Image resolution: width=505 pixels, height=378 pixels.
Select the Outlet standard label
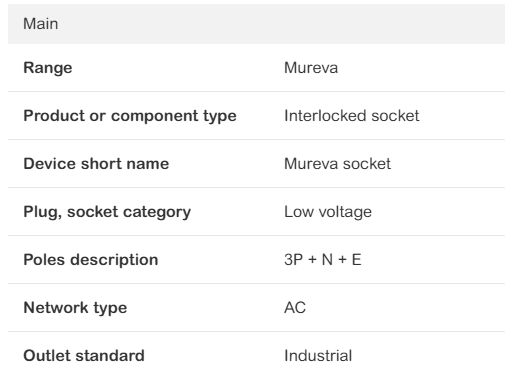(84, 356)
